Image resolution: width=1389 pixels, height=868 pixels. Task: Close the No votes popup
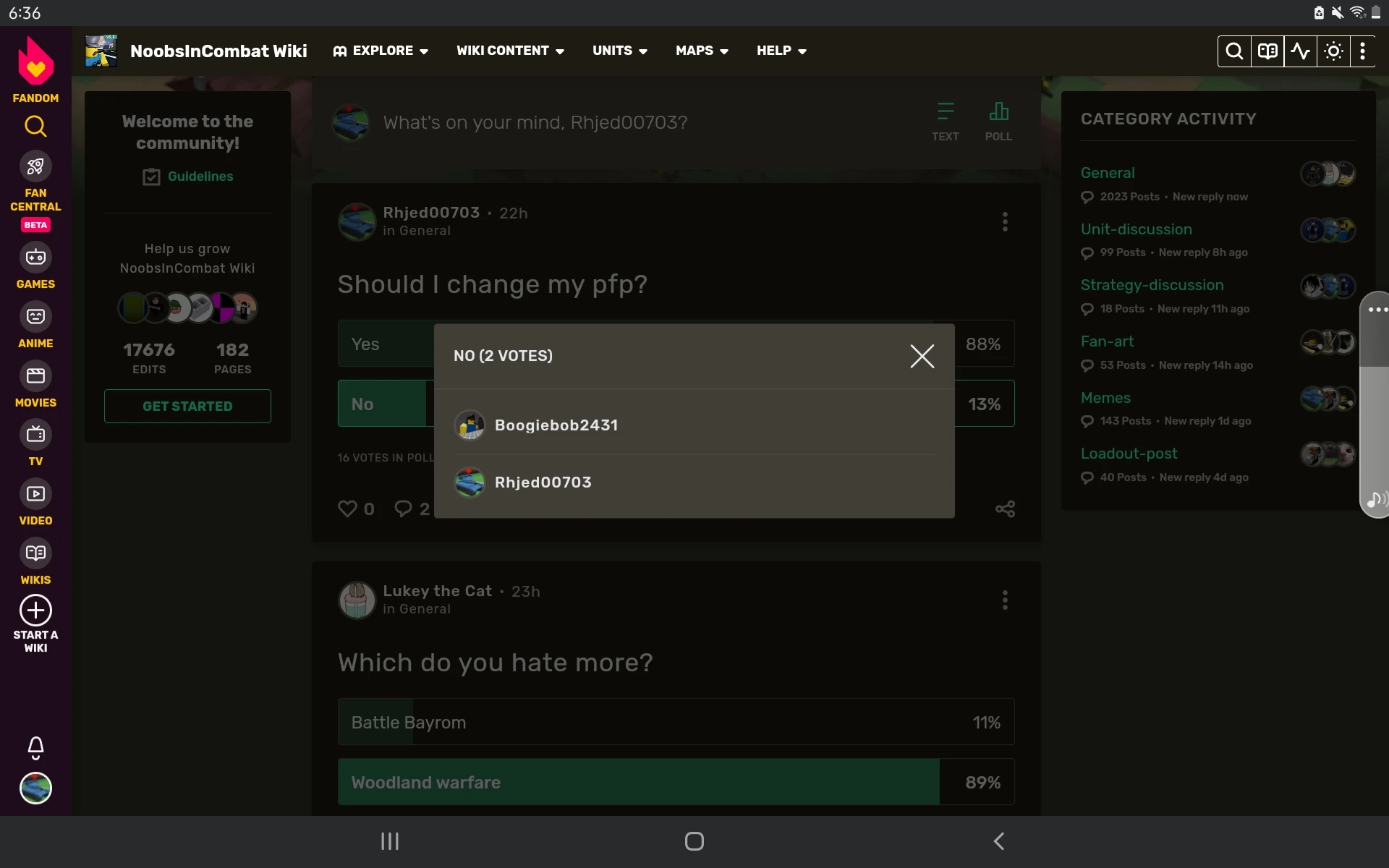point(922,356)
